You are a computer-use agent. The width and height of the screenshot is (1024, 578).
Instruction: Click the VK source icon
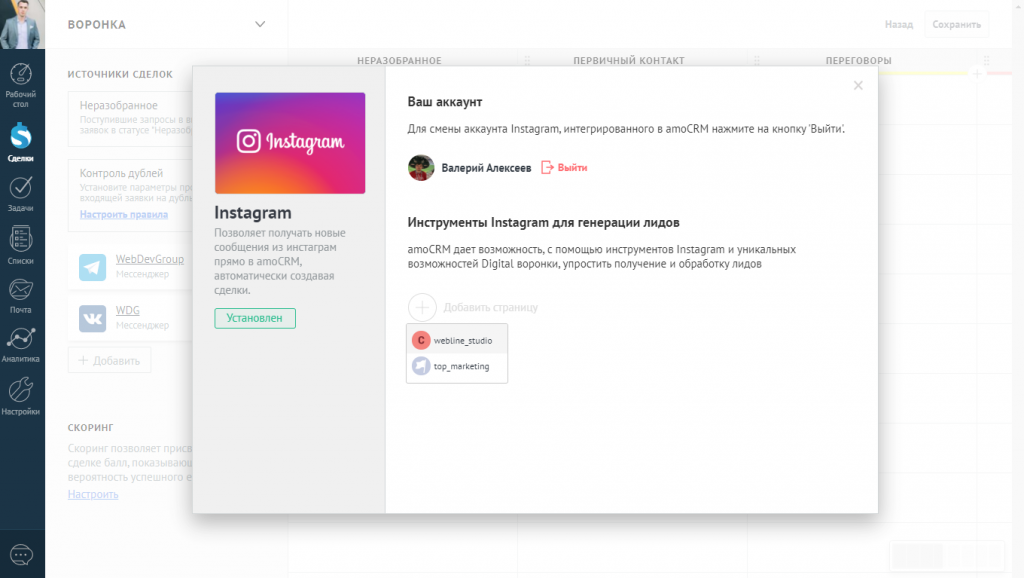click(x=93, y=319)
